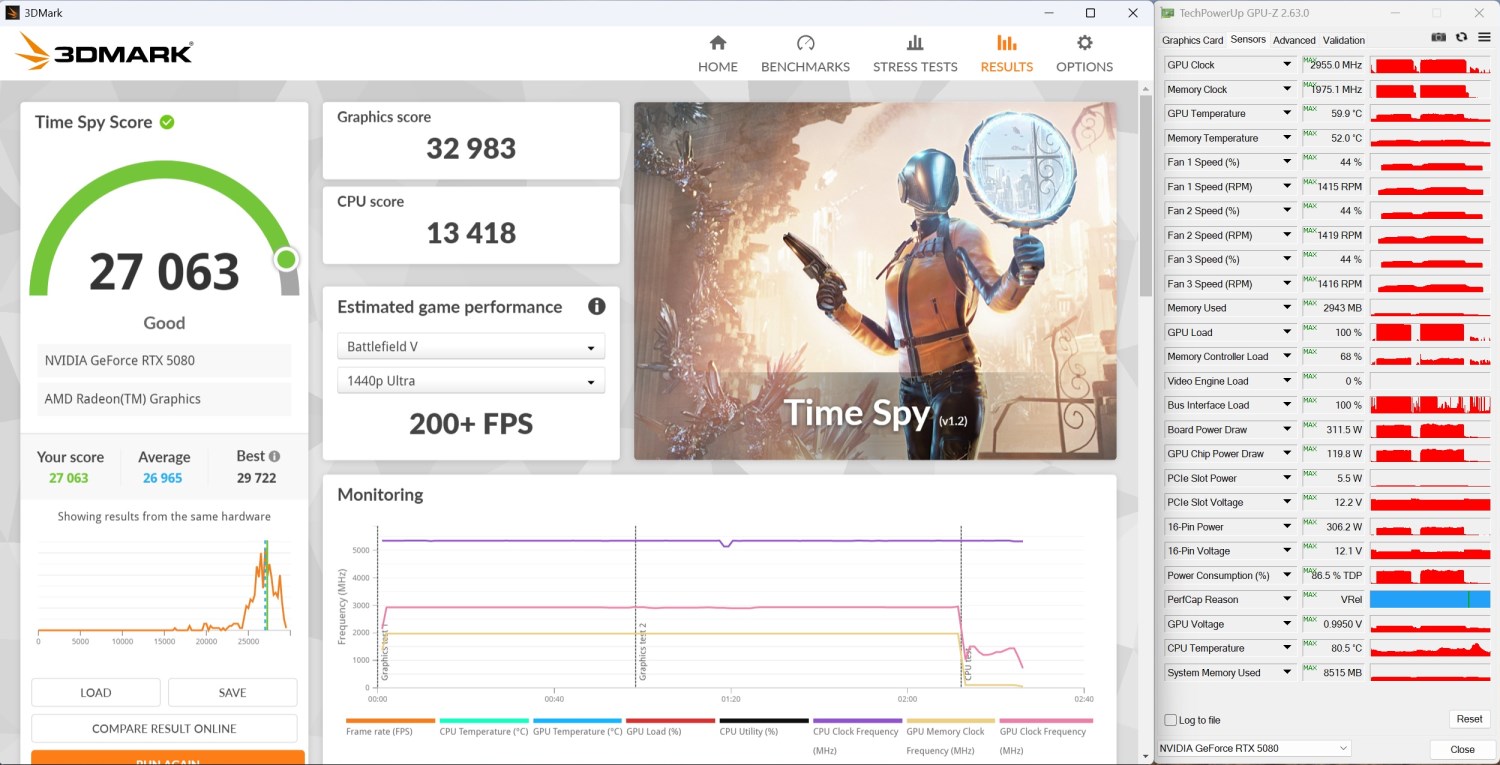Select the Sensors tab in GPU-Z
Viewport: 1500px width, 765px height.
point(1248,40)
